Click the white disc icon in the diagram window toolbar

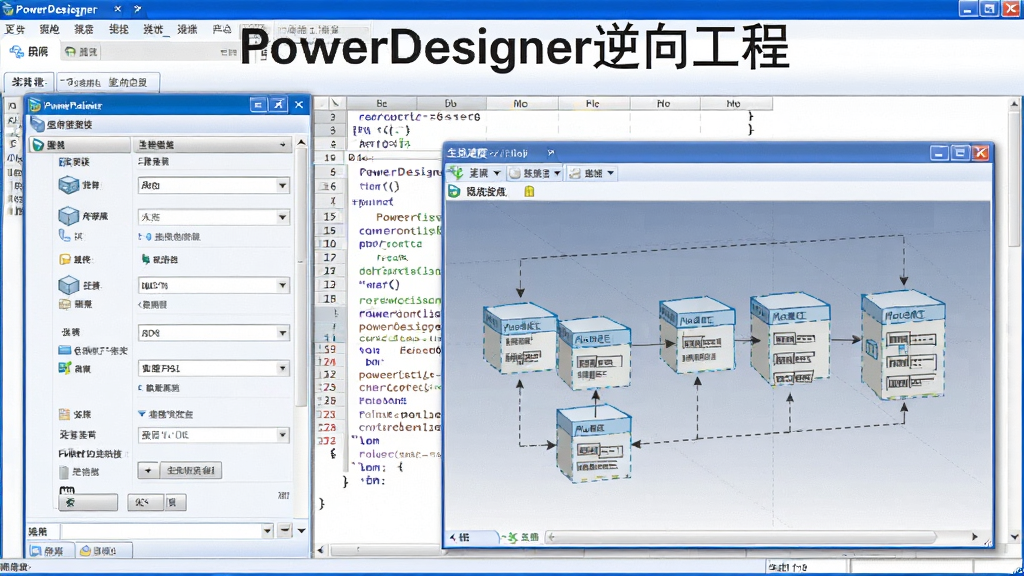pos(515,173)
